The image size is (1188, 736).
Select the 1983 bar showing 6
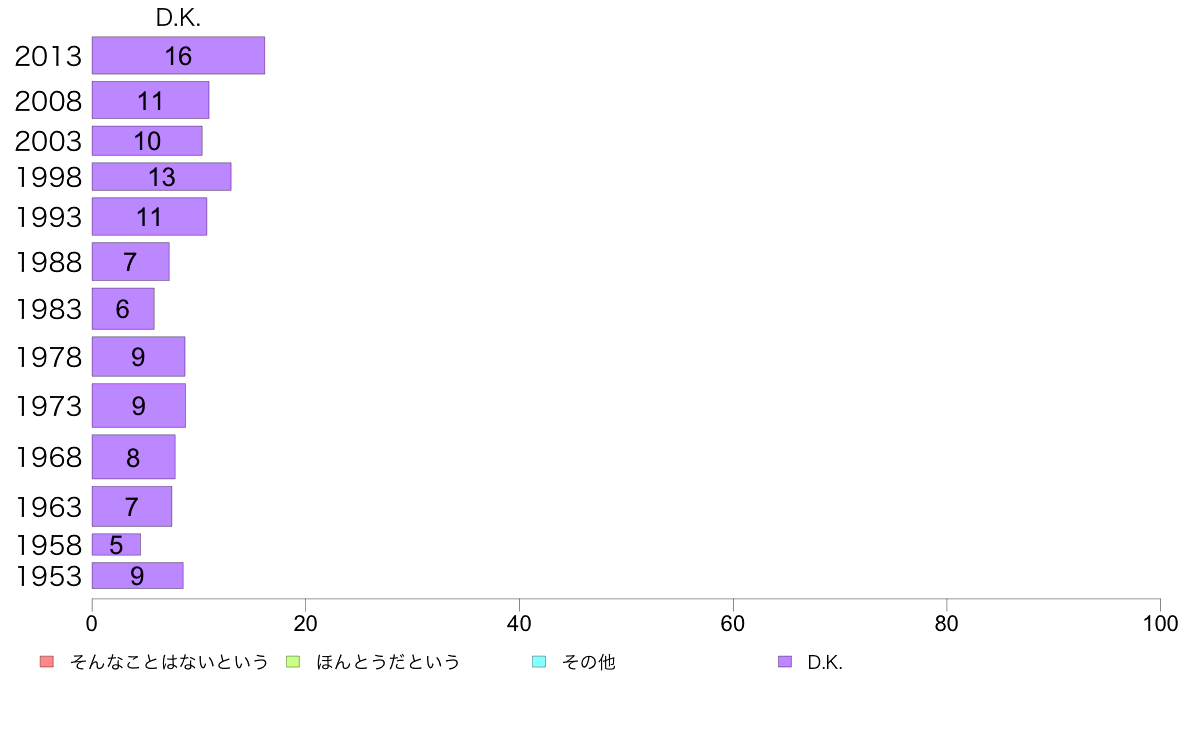click(123, 308)
